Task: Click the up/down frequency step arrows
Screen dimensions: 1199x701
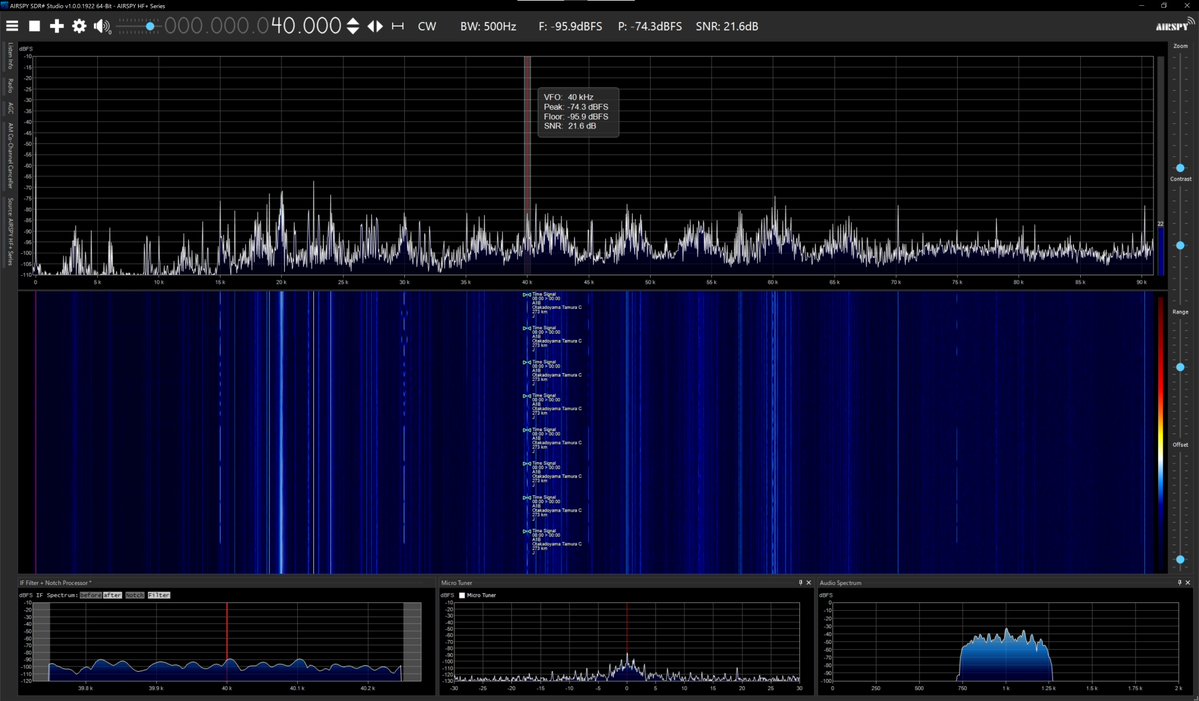Action: [353, 26]
